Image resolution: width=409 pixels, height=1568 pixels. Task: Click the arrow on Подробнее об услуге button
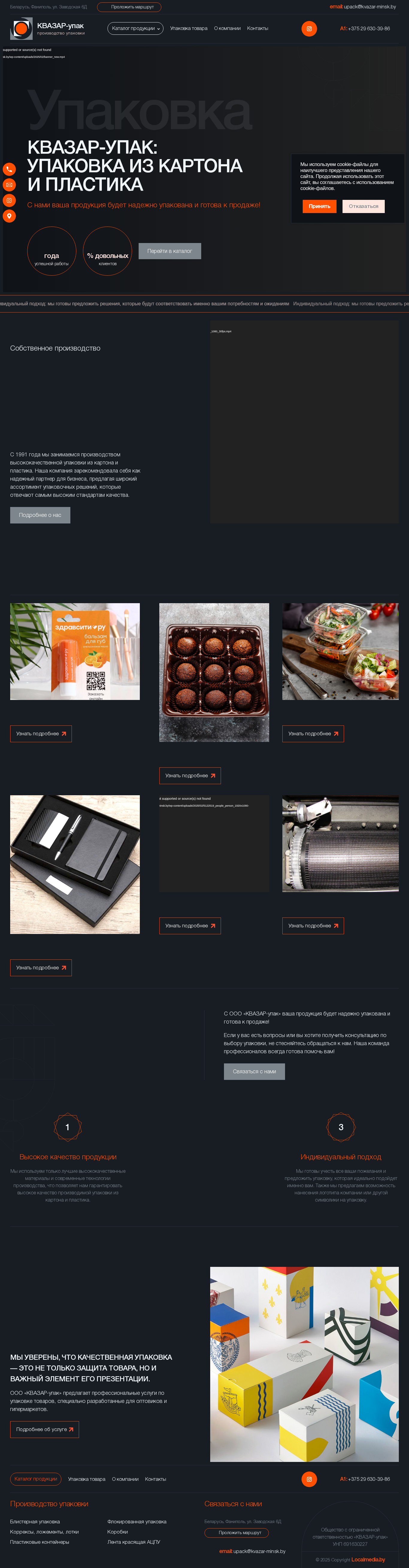[x=71, y=1429]
